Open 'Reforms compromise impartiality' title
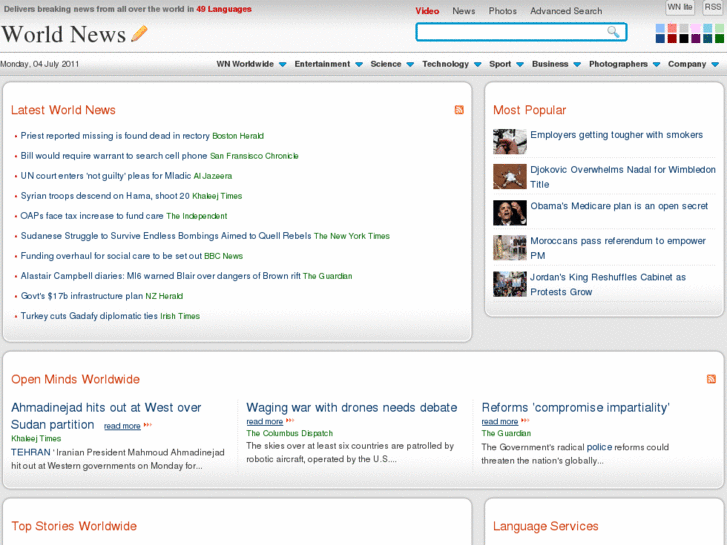The image size is (727, 545). (575, 407)
